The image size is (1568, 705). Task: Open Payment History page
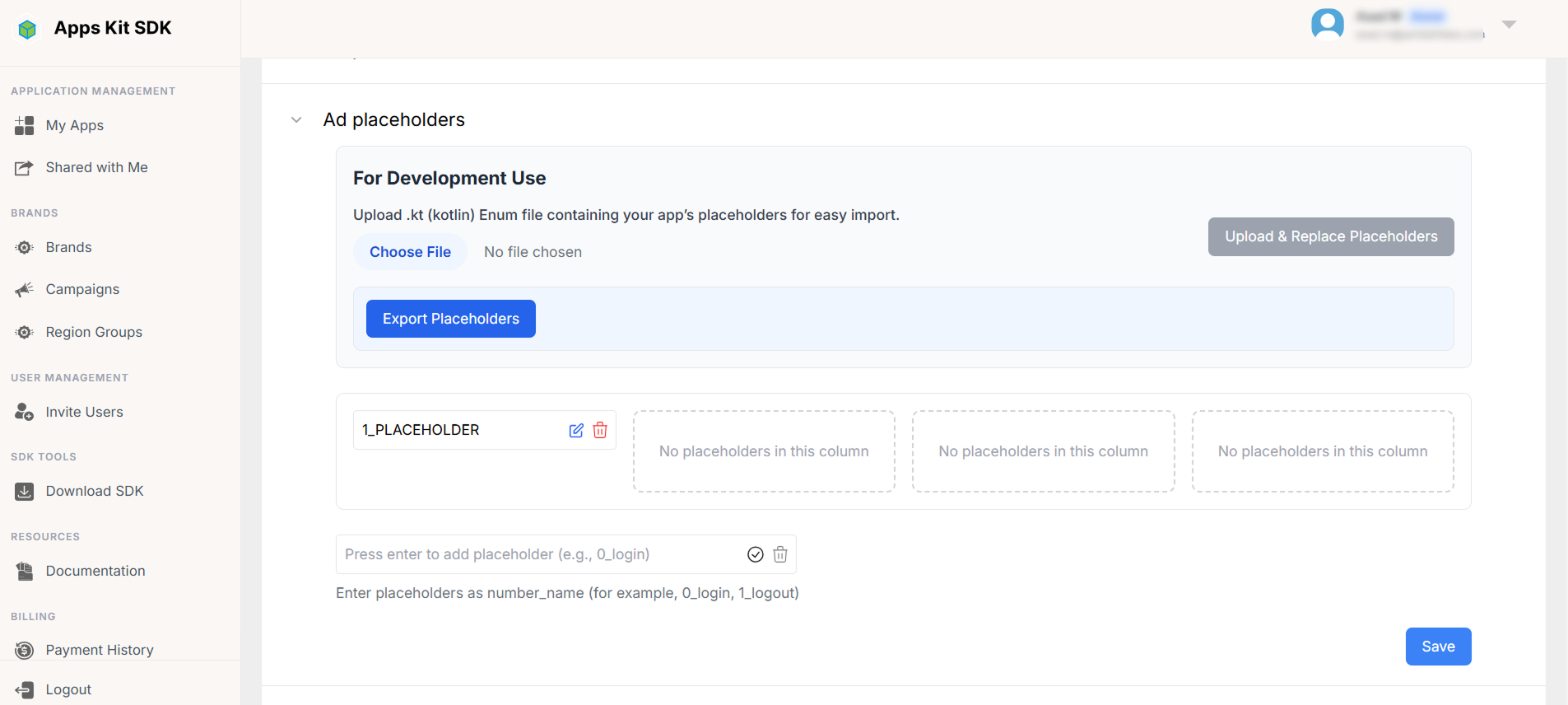pos(100,650)
